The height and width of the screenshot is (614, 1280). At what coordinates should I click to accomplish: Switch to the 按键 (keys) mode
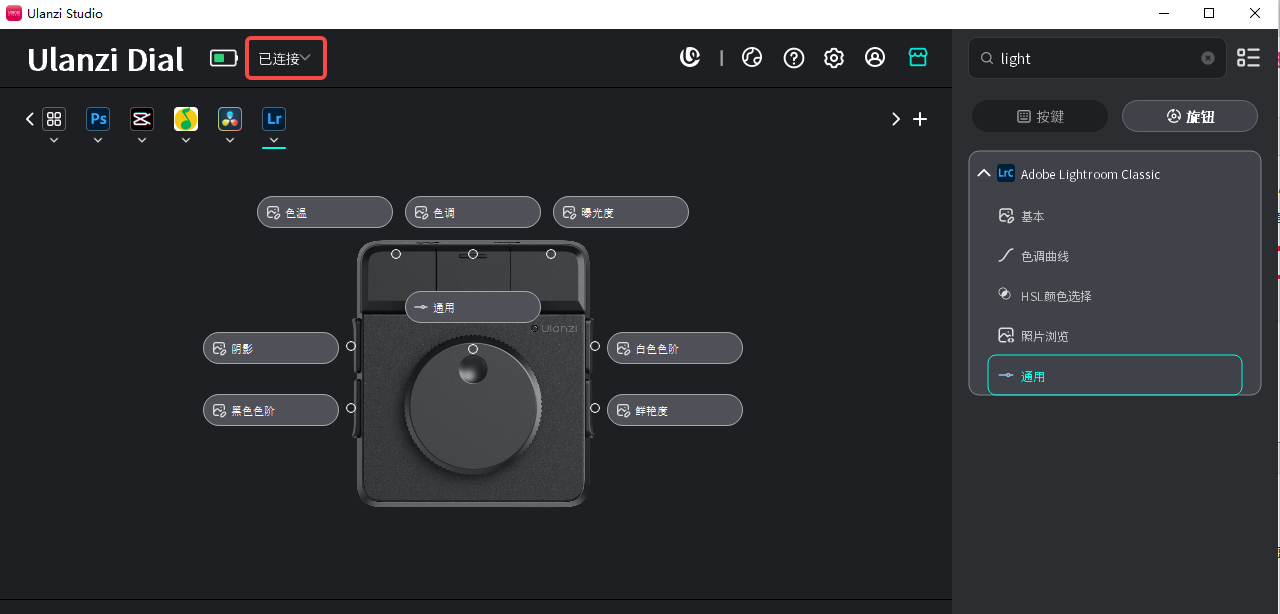tap(1039, 115)
